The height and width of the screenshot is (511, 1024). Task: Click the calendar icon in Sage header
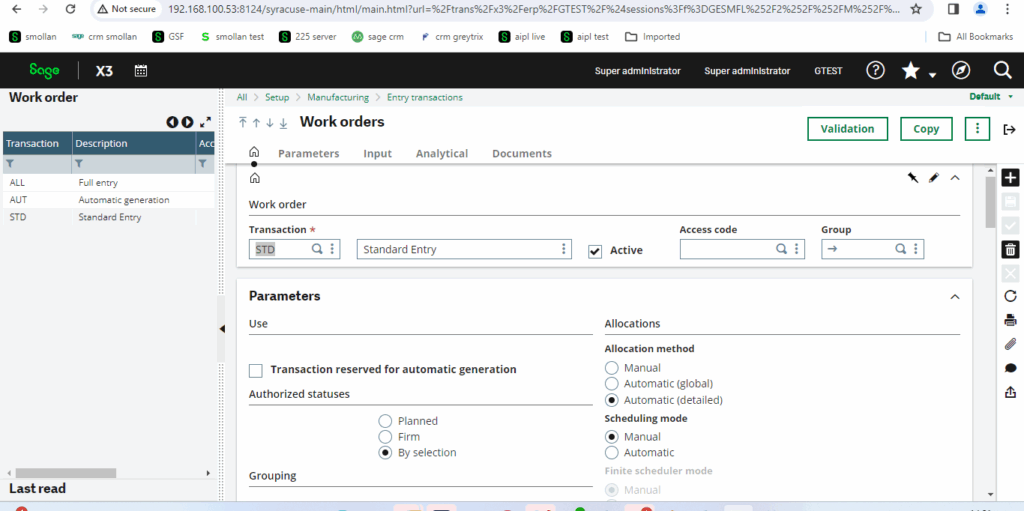click(x=141, y=71)
